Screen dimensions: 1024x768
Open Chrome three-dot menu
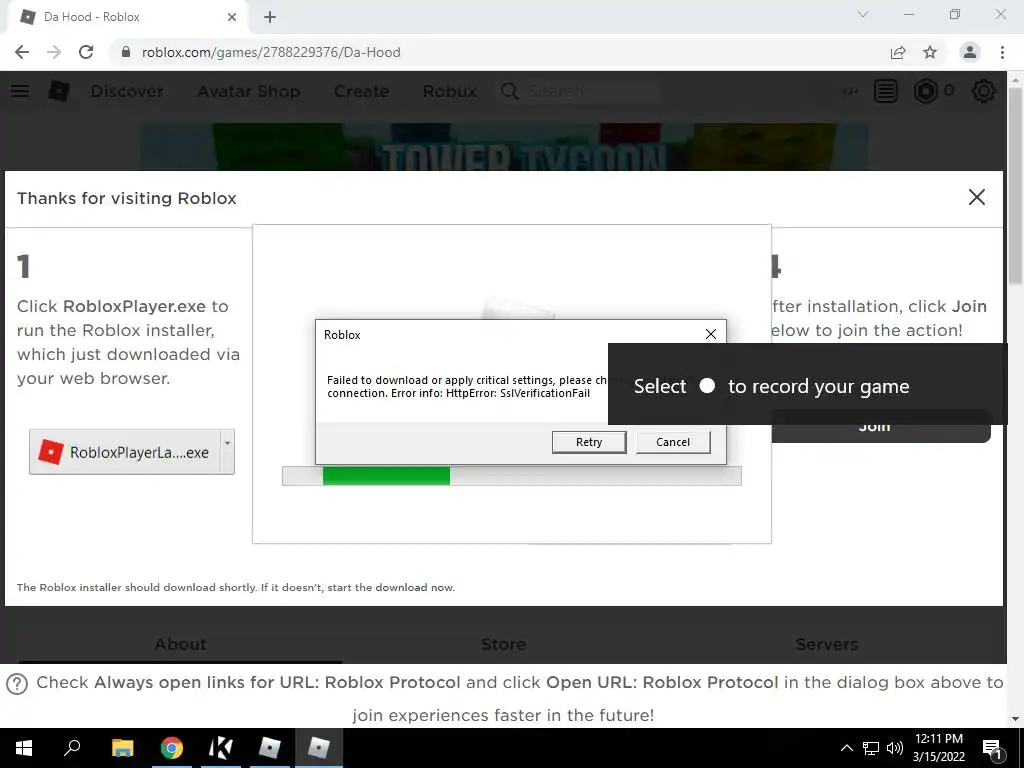click(x=1002, y=52)
